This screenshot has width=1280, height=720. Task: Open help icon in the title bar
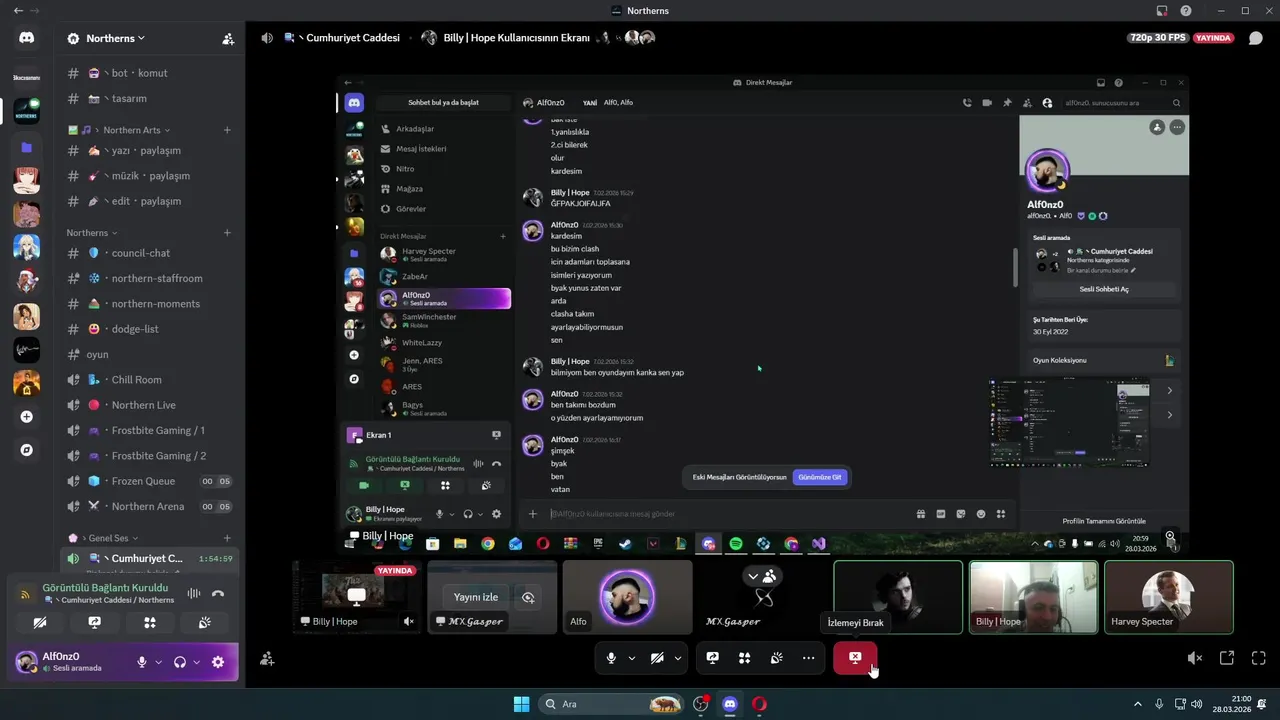point(1186,11)
